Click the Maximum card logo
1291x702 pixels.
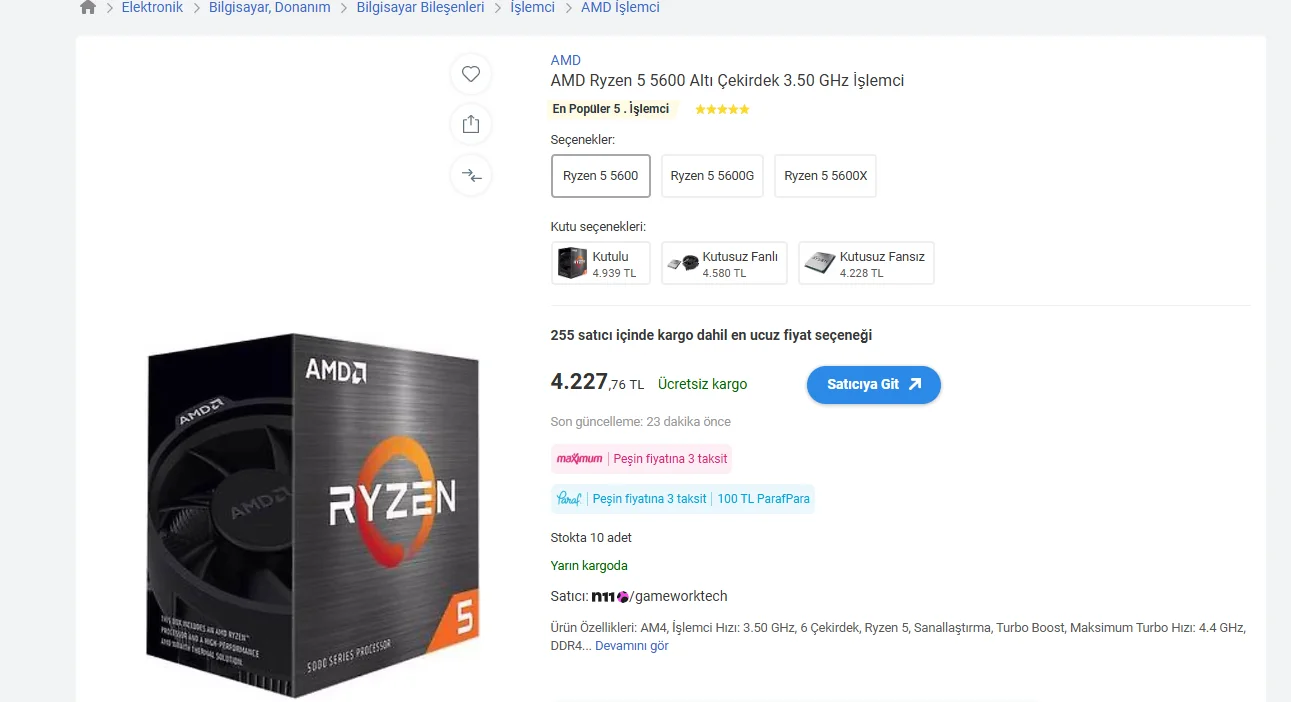pos(580,459)
